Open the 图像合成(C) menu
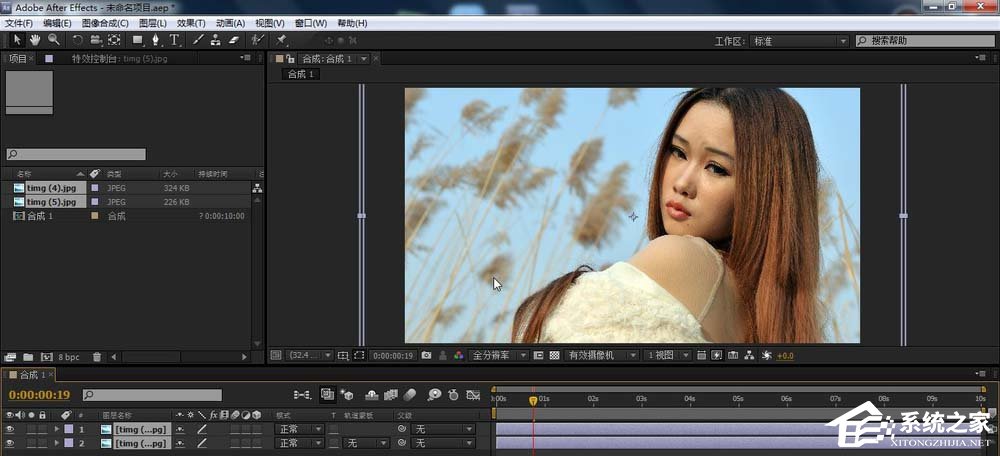Image resolution: width=1000 pixels, height=456 pixels. (x=105, y=23)
